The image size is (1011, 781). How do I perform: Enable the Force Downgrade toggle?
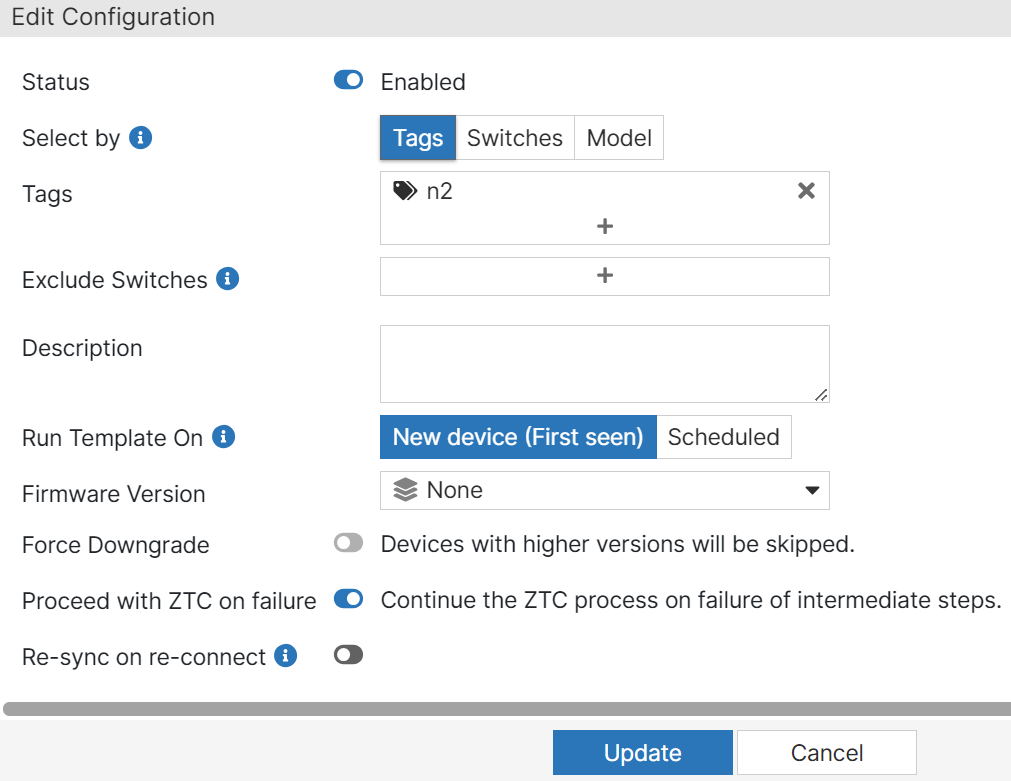click(348, 544)
